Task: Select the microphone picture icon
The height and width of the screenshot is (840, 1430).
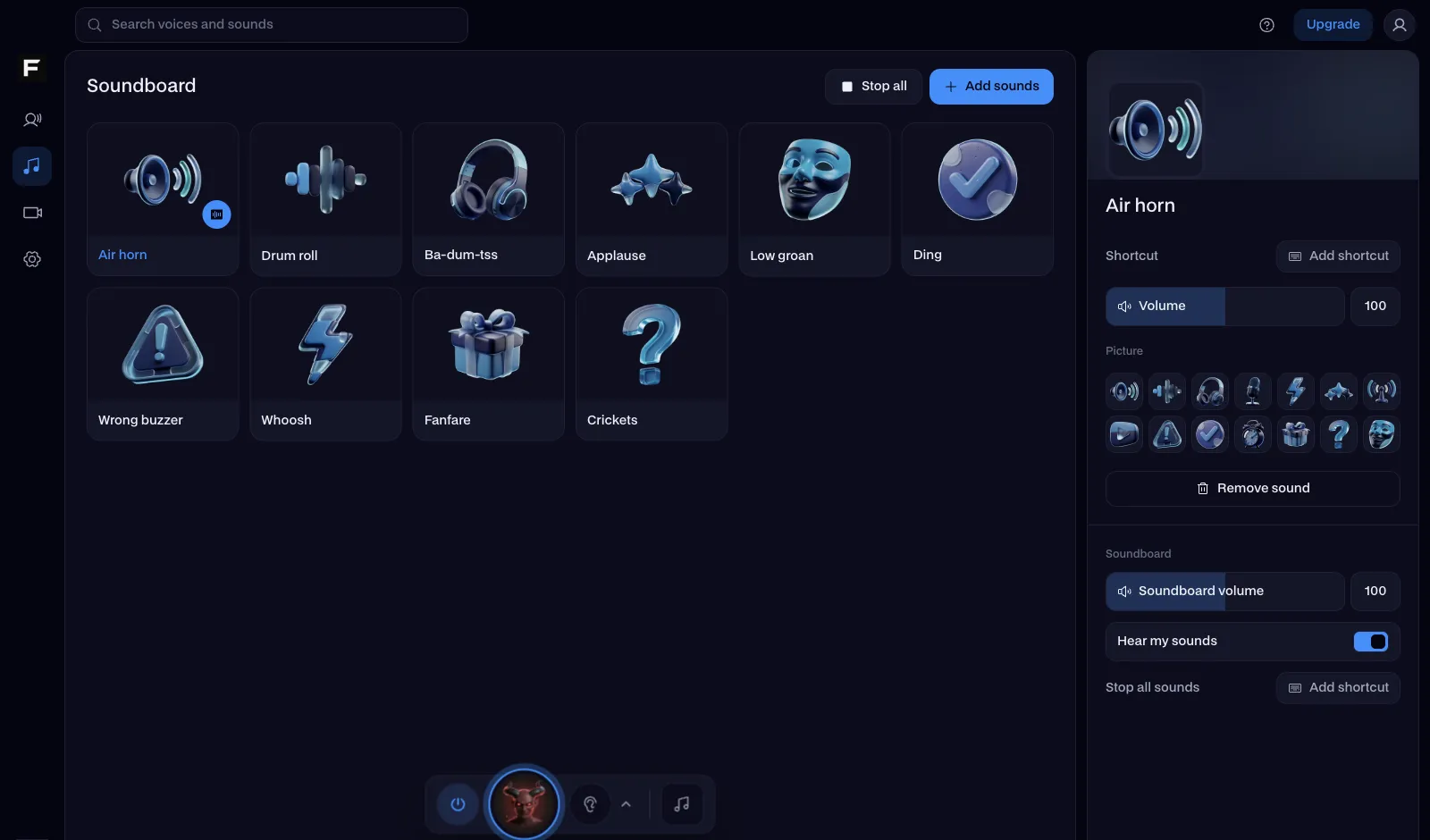Action: coord(1253,391)
